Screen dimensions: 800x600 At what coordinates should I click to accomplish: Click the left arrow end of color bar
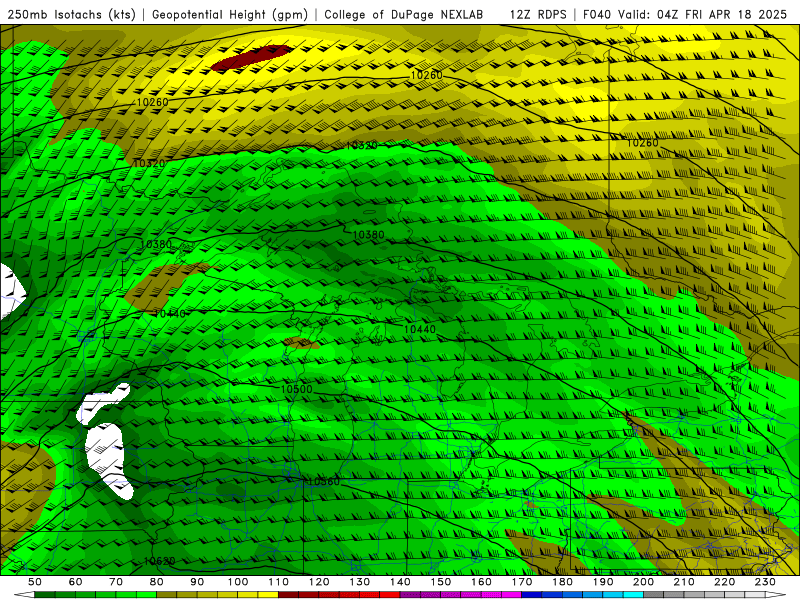[x=24, y=595]
